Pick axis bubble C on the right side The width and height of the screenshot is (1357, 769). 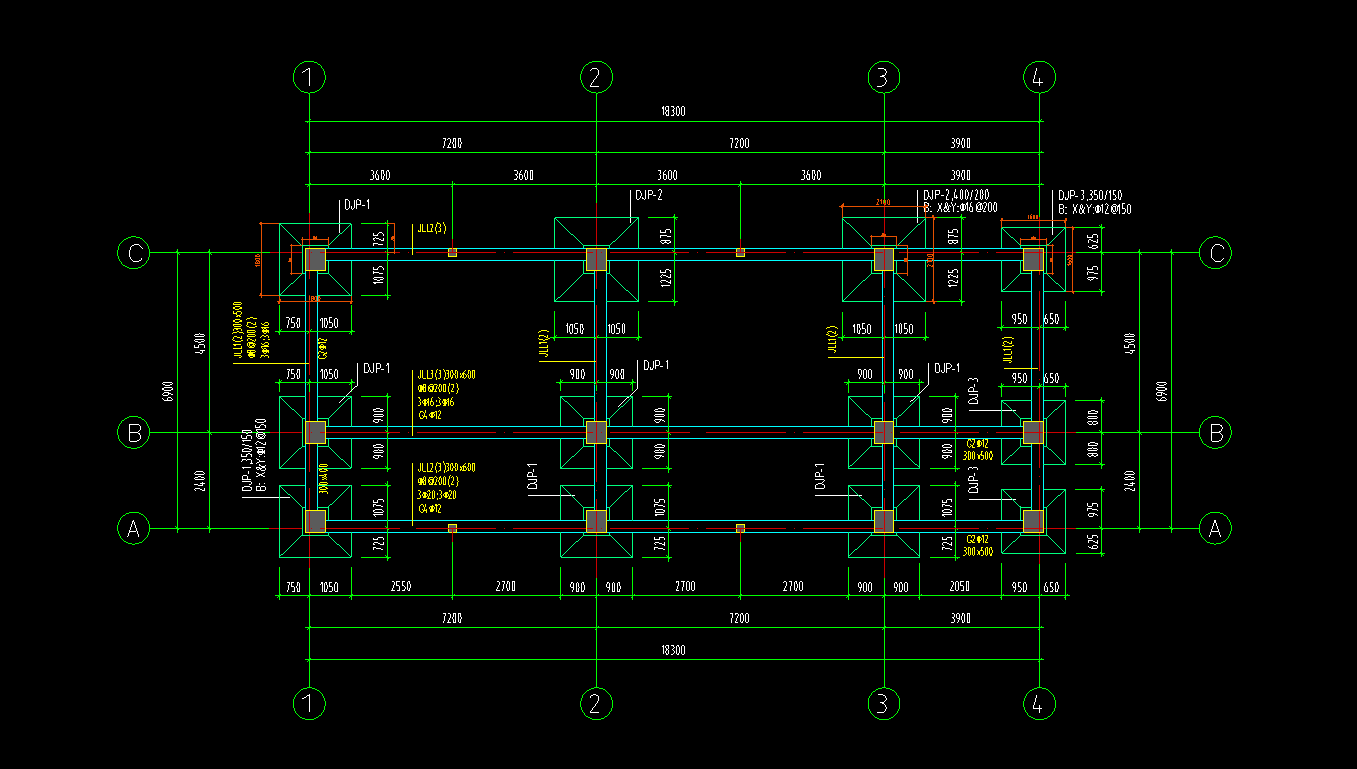[x=1216, y=253]
